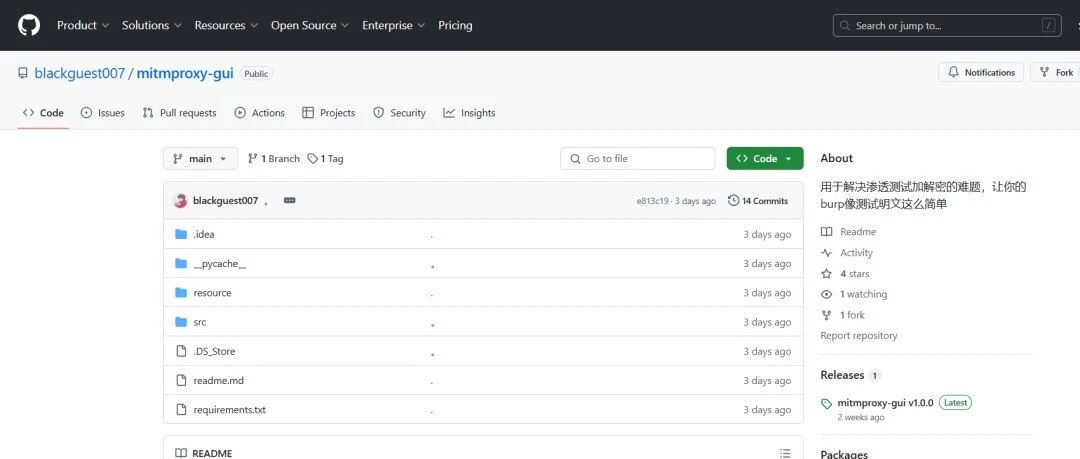Screen dimensions: 1080x459
Task: Open the main branch selector dropdown
Action: click(x=200, y=159)
